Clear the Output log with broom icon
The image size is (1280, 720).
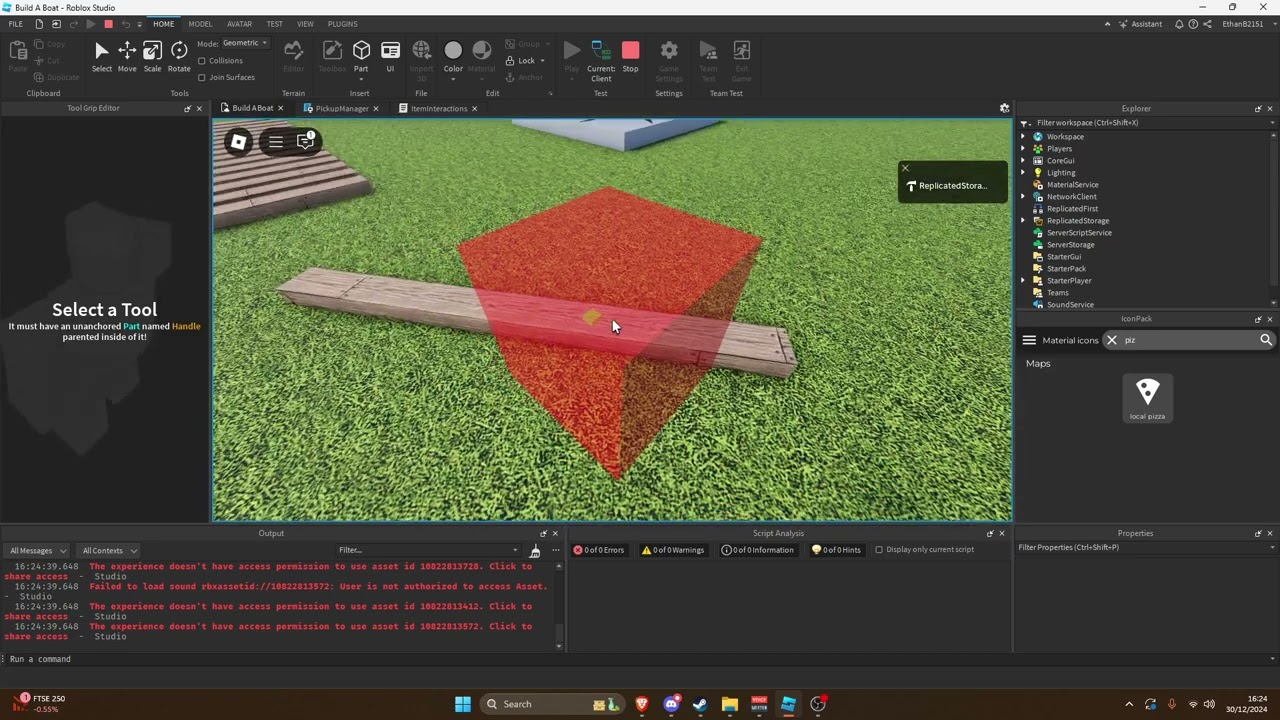tap(535, 551)
